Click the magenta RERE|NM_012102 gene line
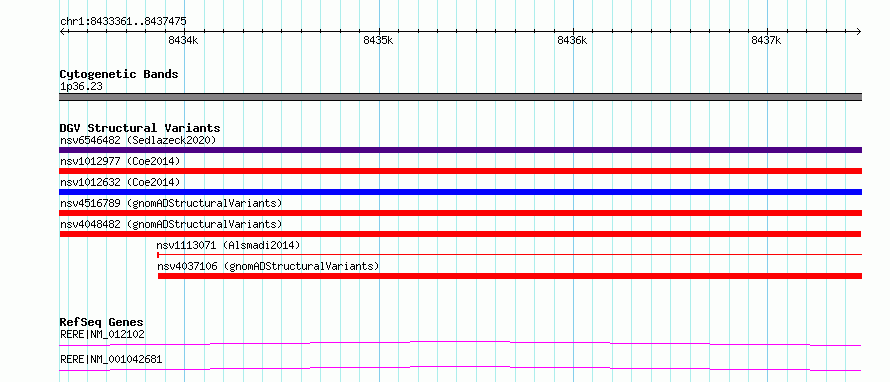The width and height of the screenshot is (890, 382). click(x=460, y=343)
